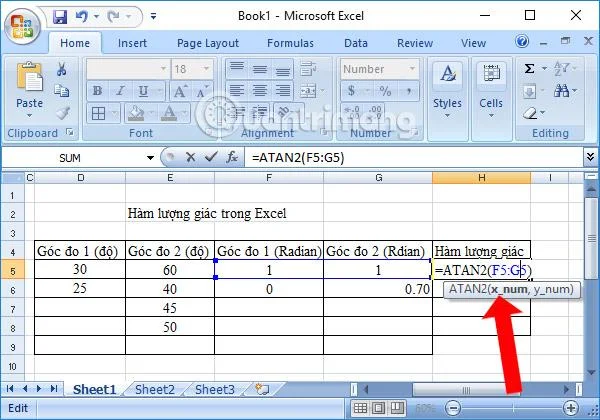Open Fill down options
The width and height of the screenshot is (600, 420).
[x=532, y=91]
